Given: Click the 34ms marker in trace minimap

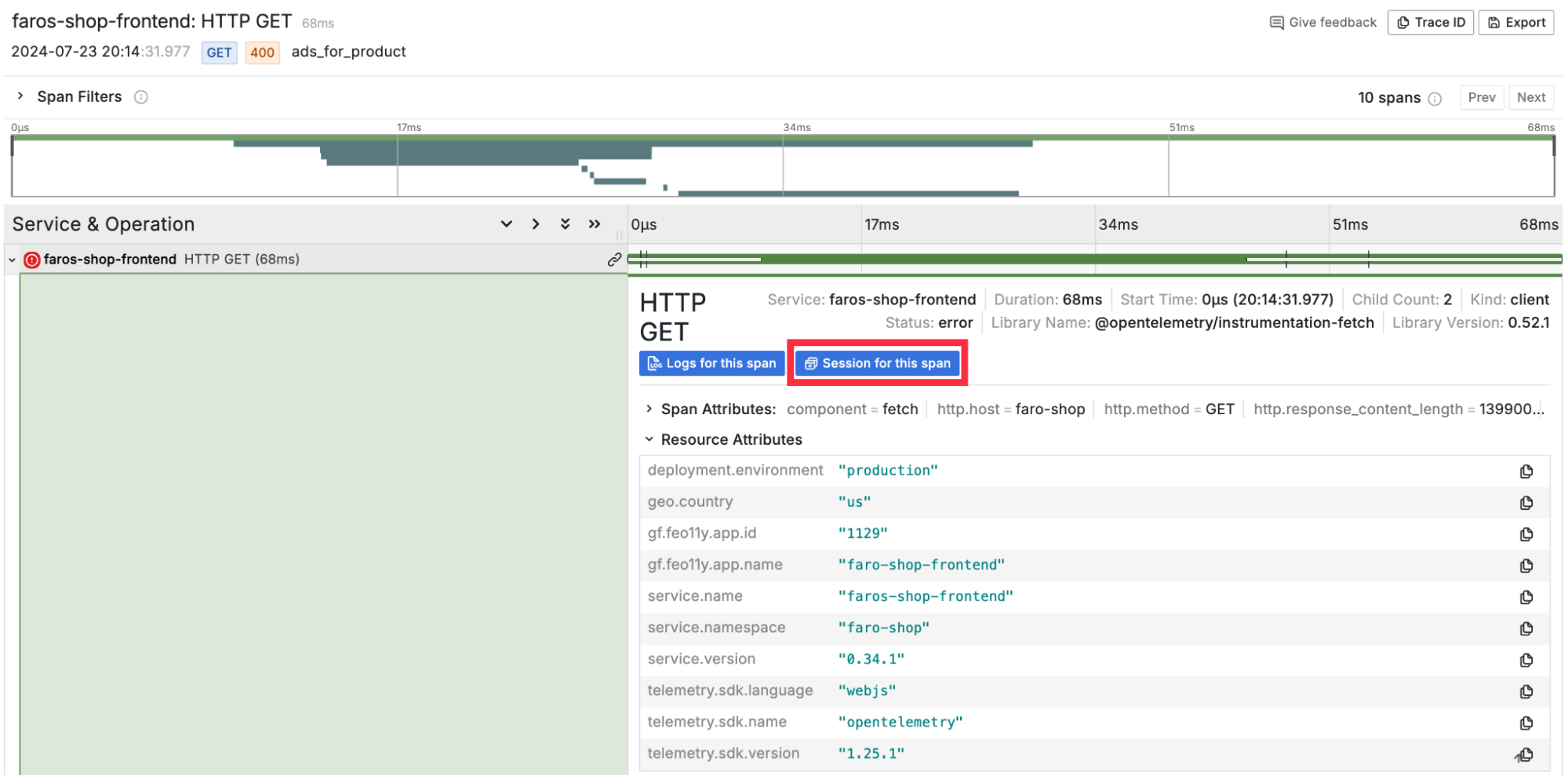Looking at the screenshot, I should (x=796, y=127).
